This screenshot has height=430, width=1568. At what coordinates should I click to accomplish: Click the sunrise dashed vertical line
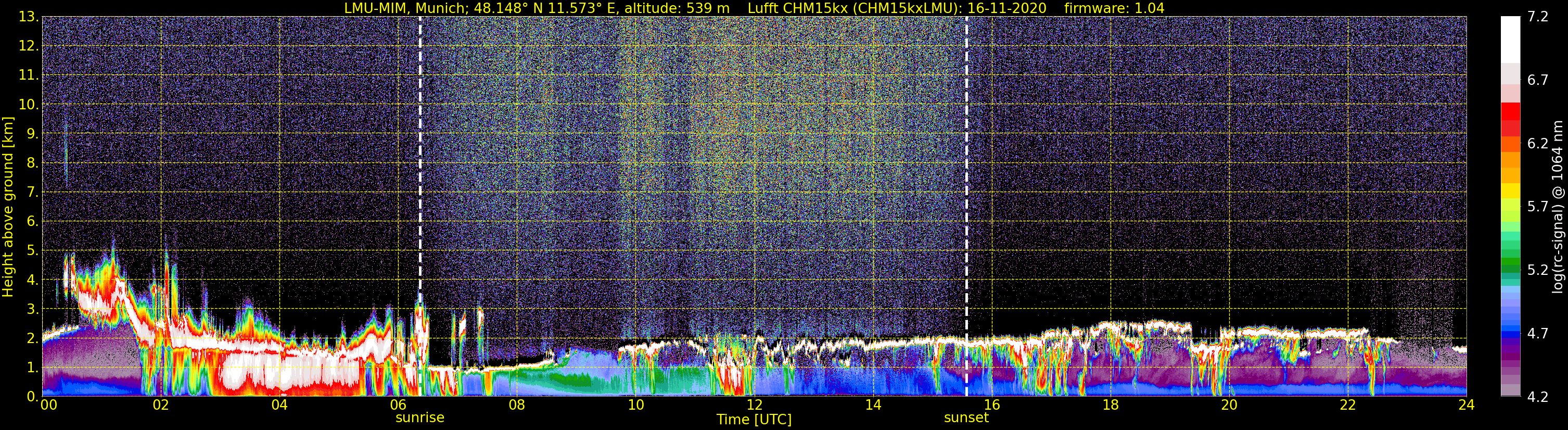click(x=420, y=206)
